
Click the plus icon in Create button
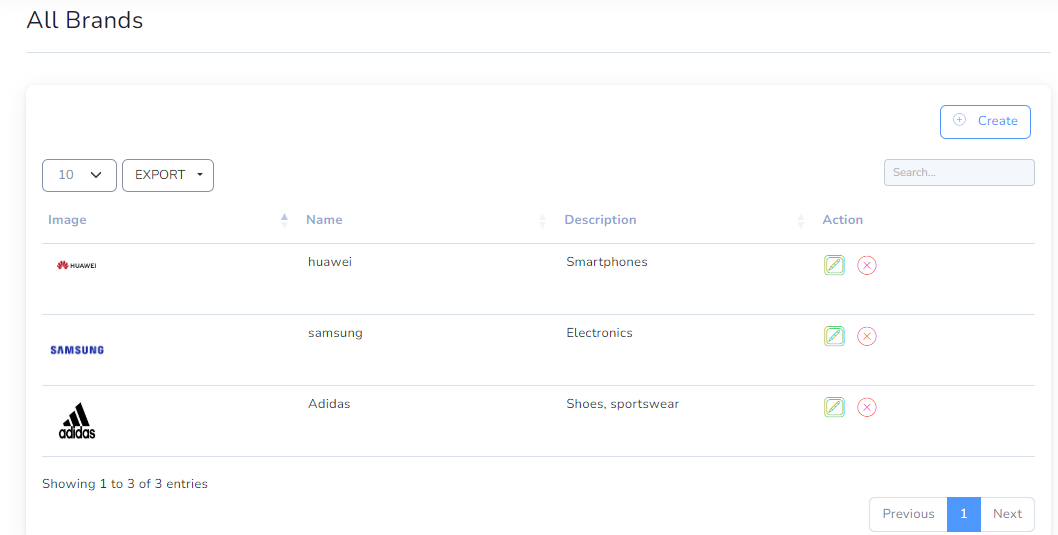959,120
